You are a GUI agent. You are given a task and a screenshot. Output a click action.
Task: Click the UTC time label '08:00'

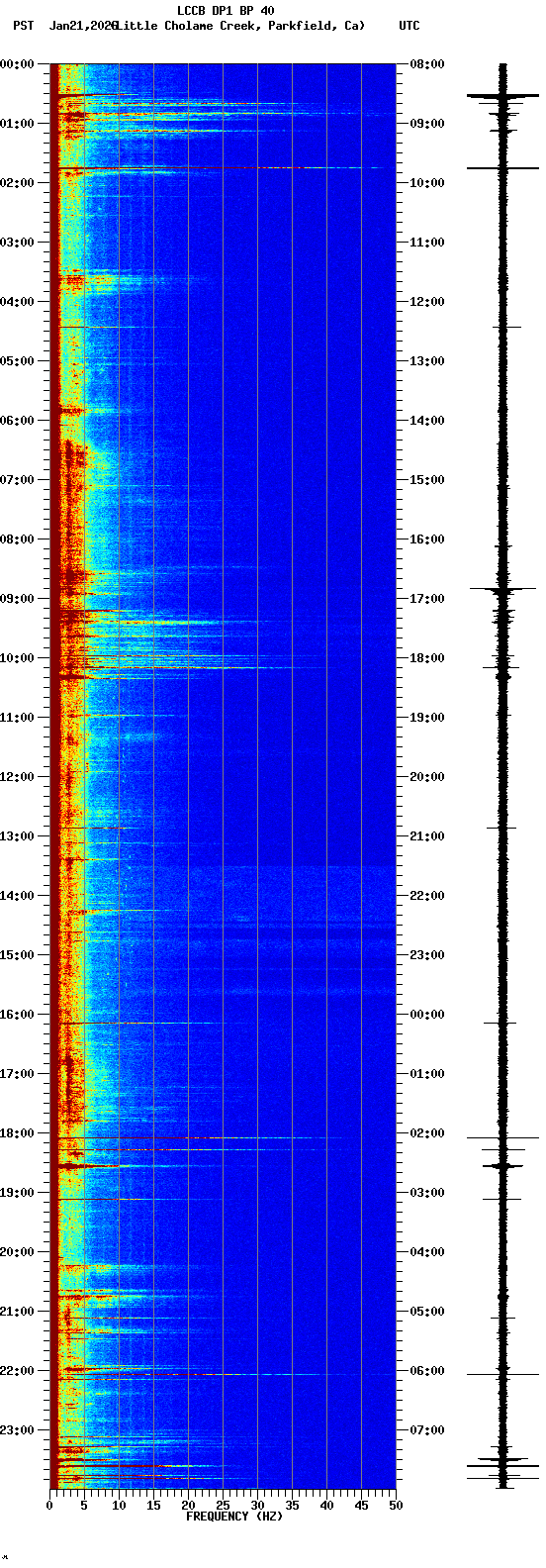pos(426,64)
